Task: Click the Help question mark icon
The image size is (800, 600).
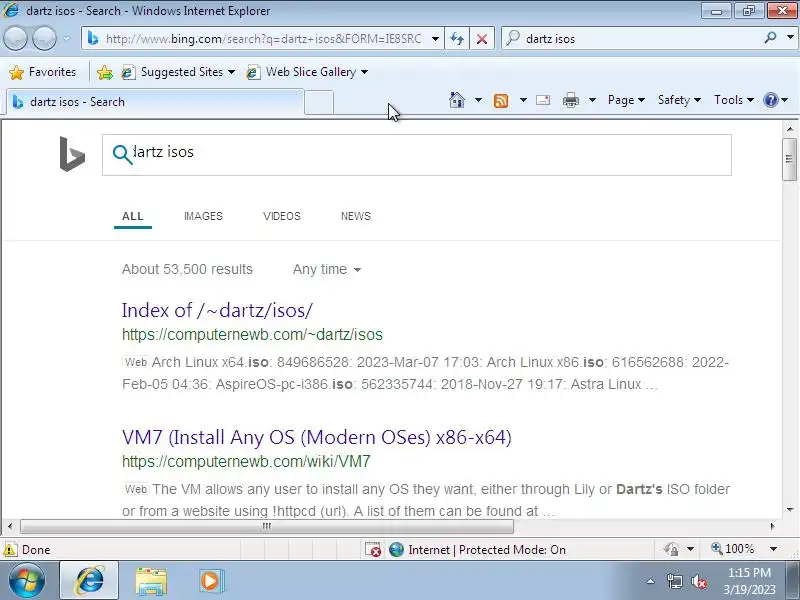Action: [770, 100]
